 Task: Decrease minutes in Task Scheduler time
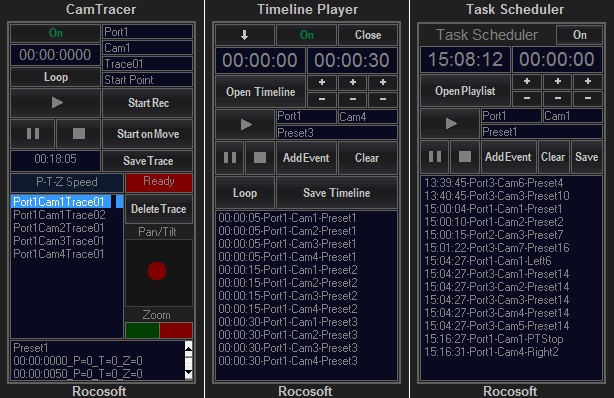(x=558, y=98)
